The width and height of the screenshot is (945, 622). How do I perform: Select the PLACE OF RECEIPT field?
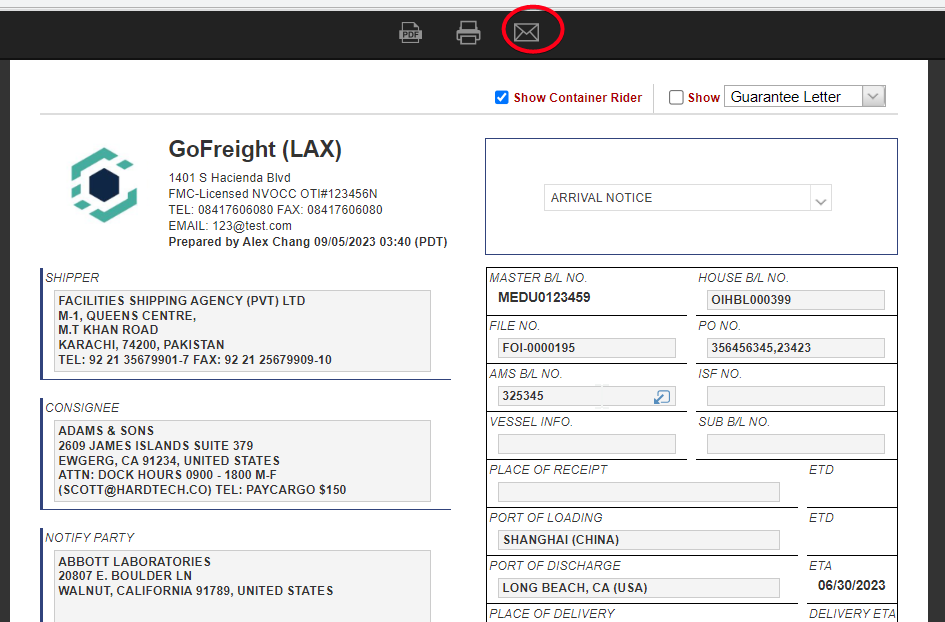point(638,492)
